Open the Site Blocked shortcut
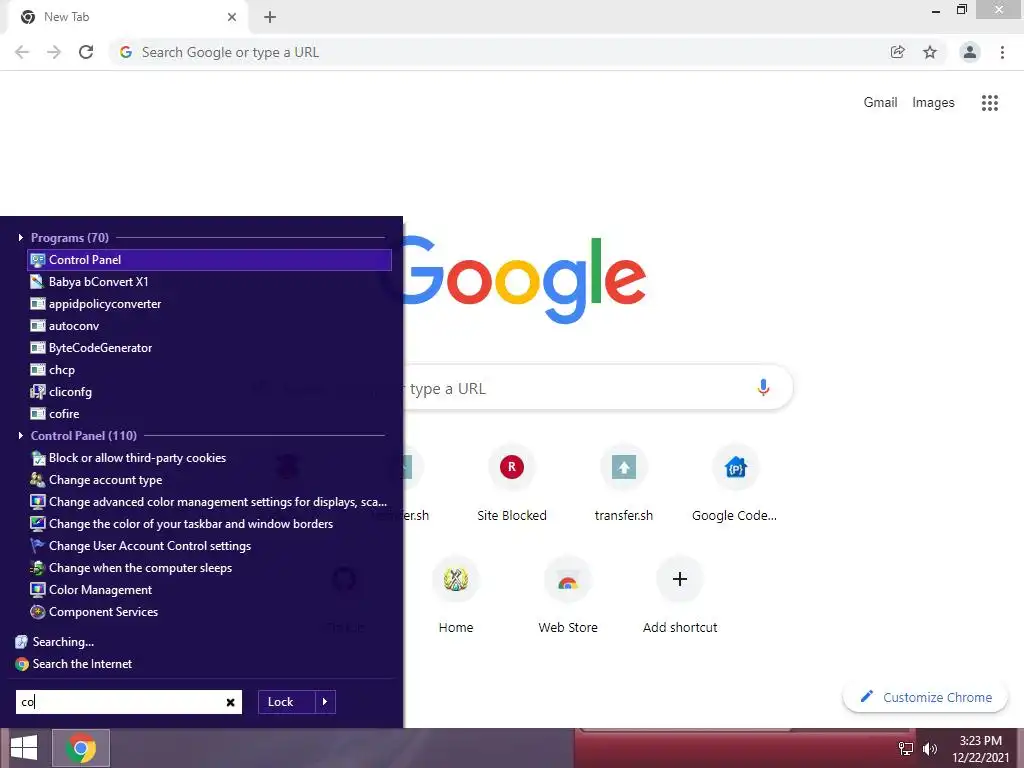The image size is (1024, 768). 512,483
